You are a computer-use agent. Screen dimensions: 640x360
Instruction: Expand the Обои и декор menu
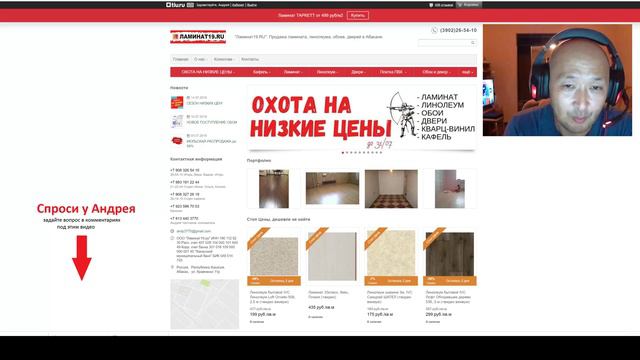pos(437,72)
